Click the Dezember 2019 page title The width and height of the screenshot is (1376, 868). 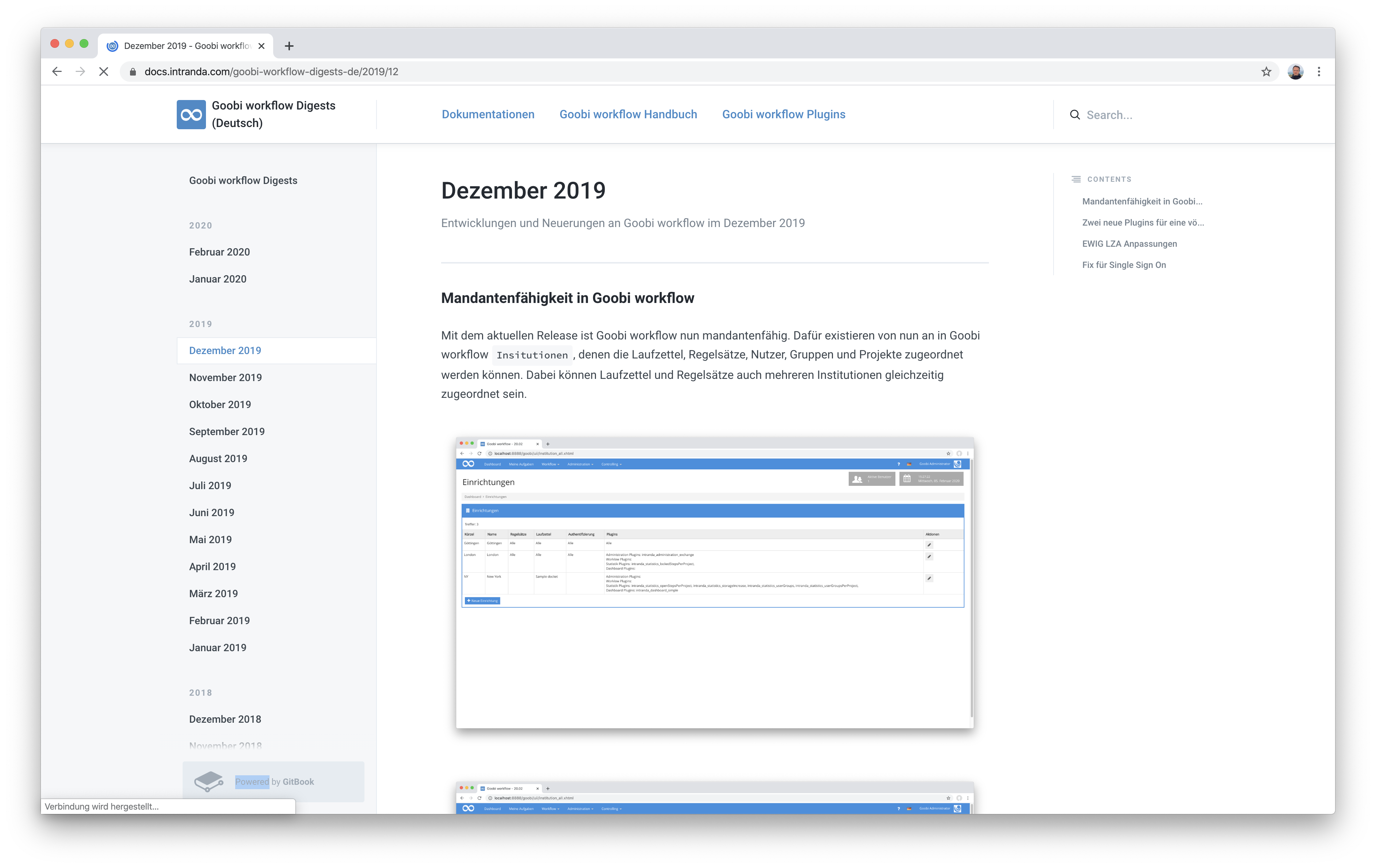[x=523, y=190]
